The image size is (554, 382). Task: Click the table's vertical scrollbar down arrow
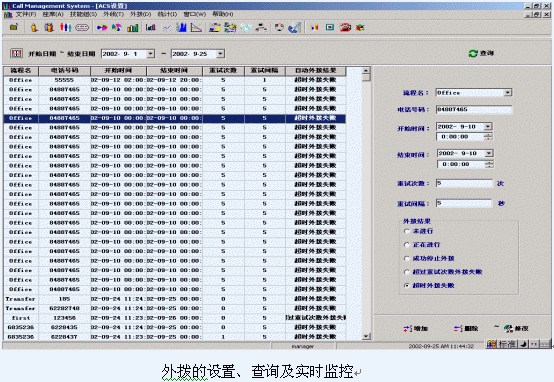click(x=367, y=336)
